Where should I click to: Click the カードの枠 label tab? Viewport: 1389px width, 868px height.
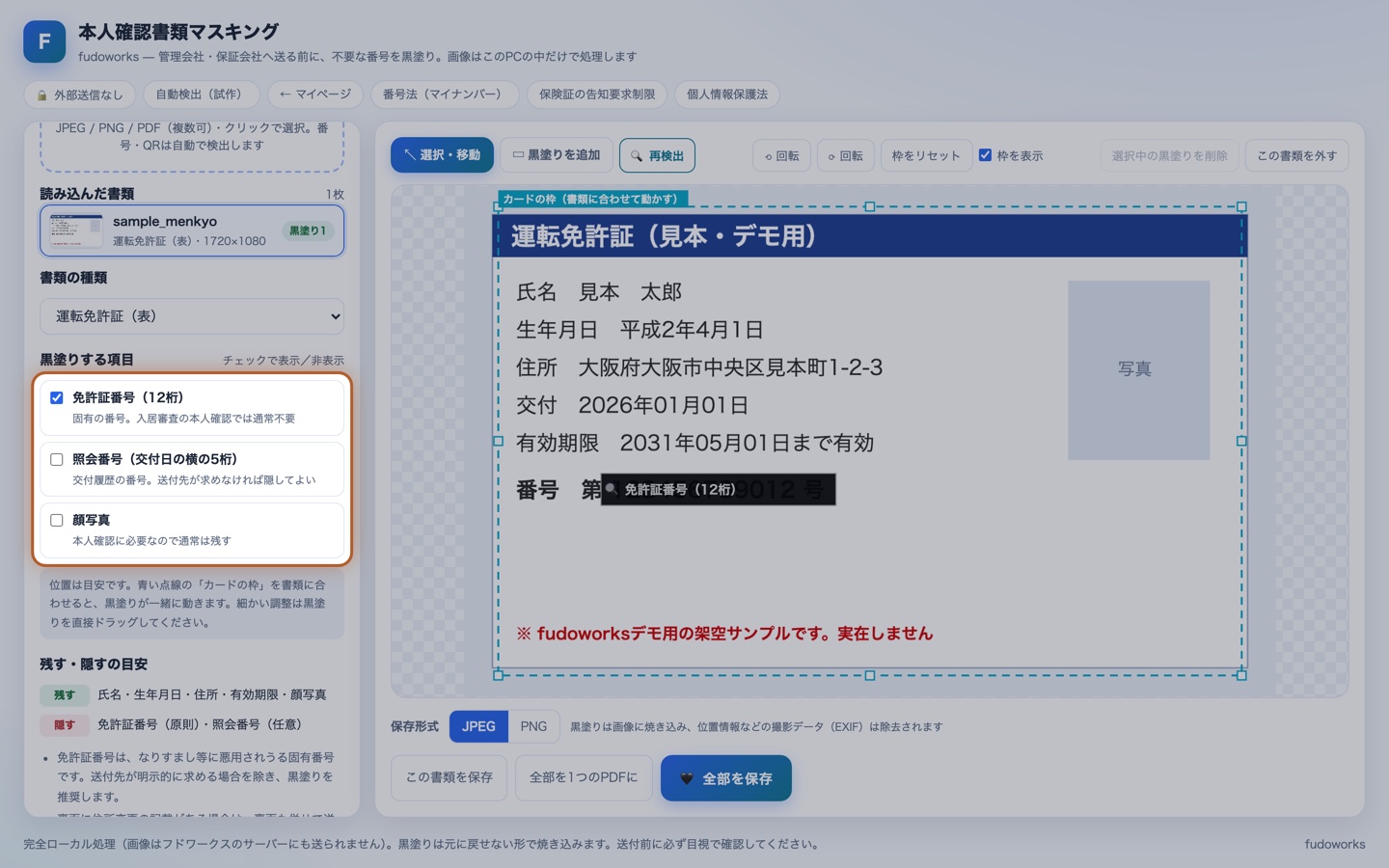(x=592, y=199)
